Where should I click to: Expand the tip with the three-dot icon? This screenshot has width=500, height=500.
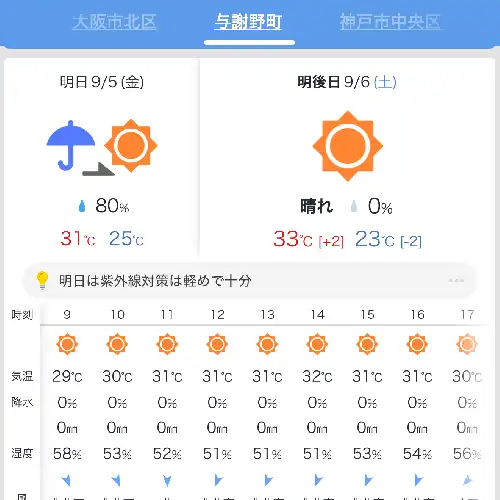(456, 280)
